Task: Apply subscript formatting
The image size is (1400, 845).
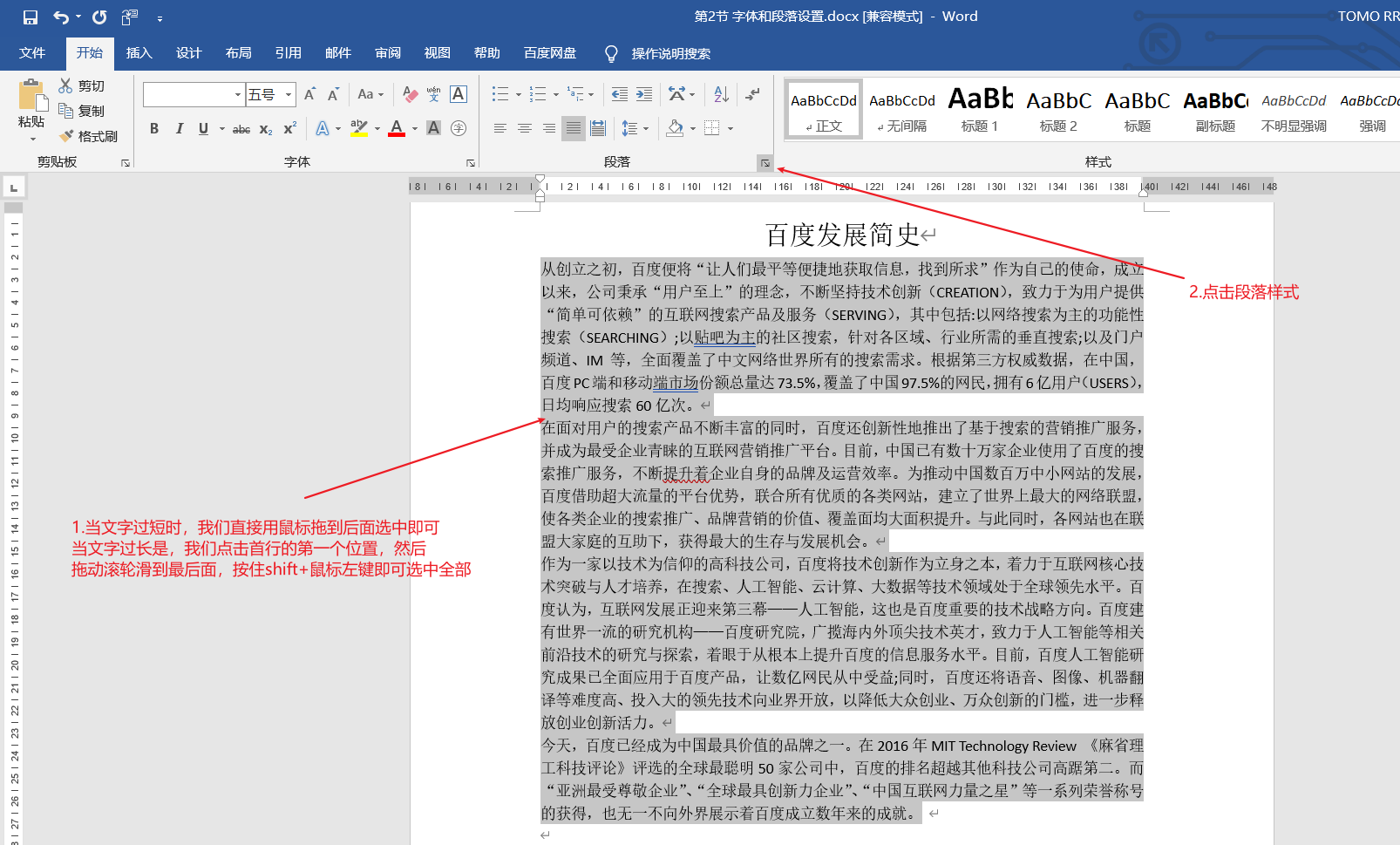Action: point(266,129)
